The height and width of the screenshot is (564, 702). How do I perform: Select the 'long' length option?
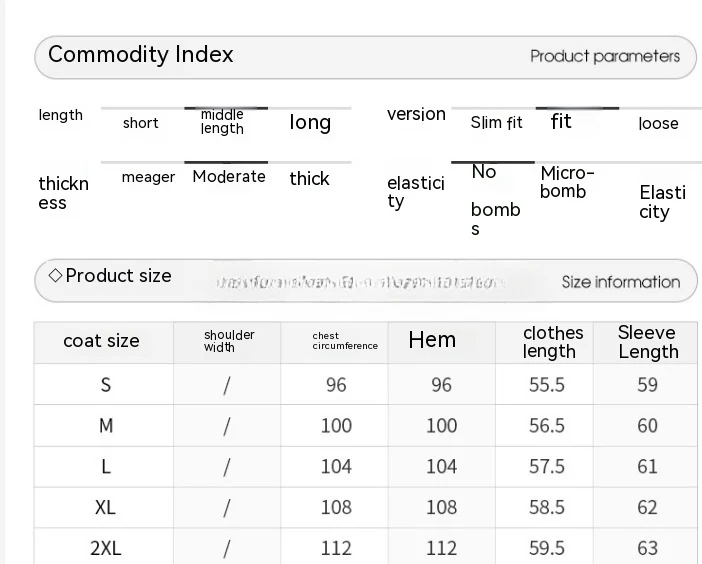(x=310, y=123)
